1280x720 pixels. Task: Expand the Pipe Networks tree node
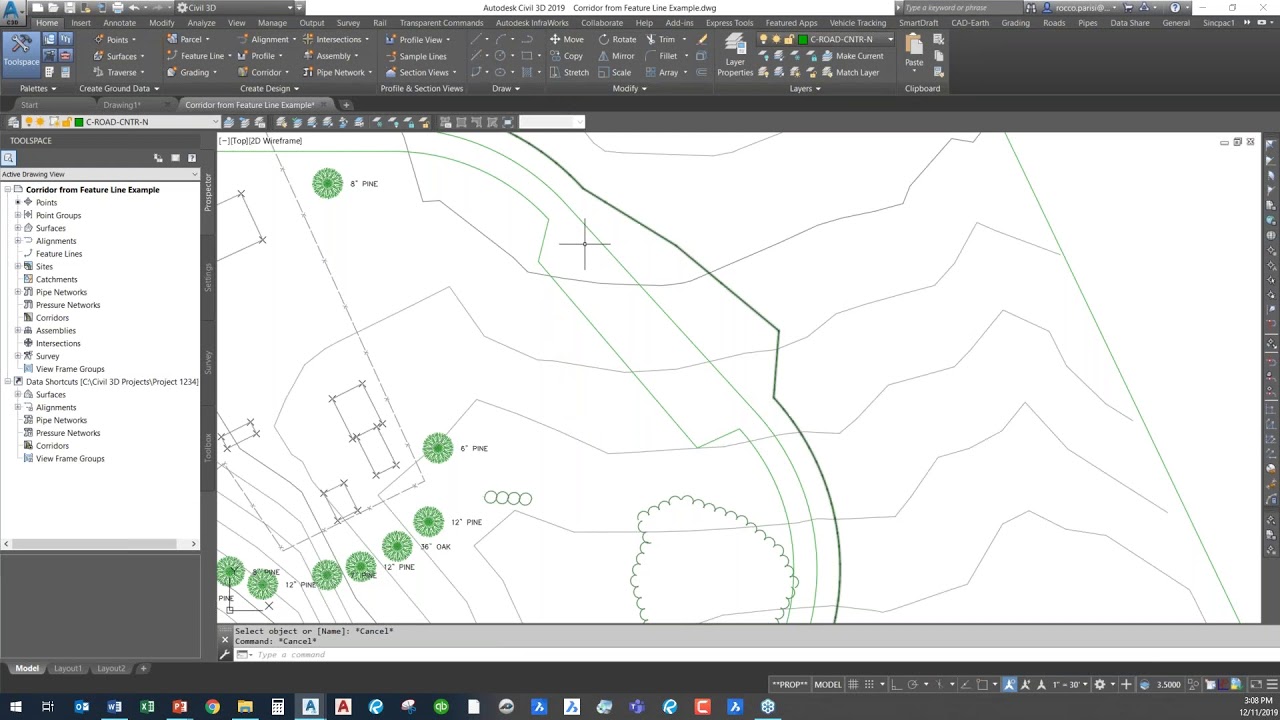click(17, 292)
